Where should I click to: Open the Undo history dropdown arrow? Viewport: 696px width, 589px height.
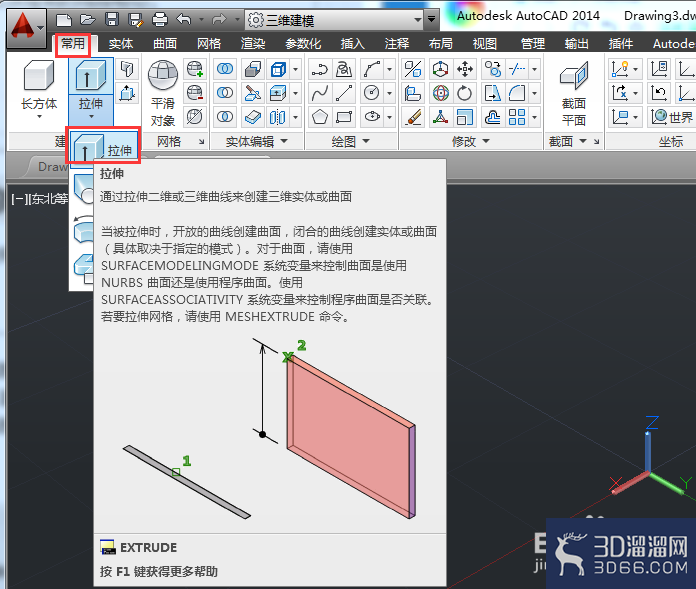pos(202,20)
